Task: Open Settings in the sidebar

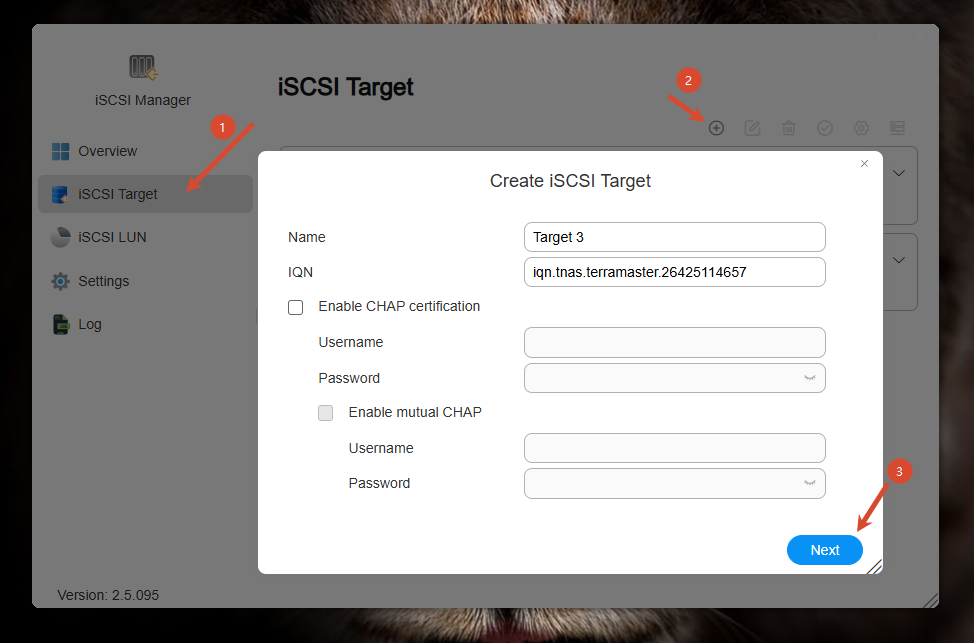Action: pyautogui.click(x=145, y=281)
